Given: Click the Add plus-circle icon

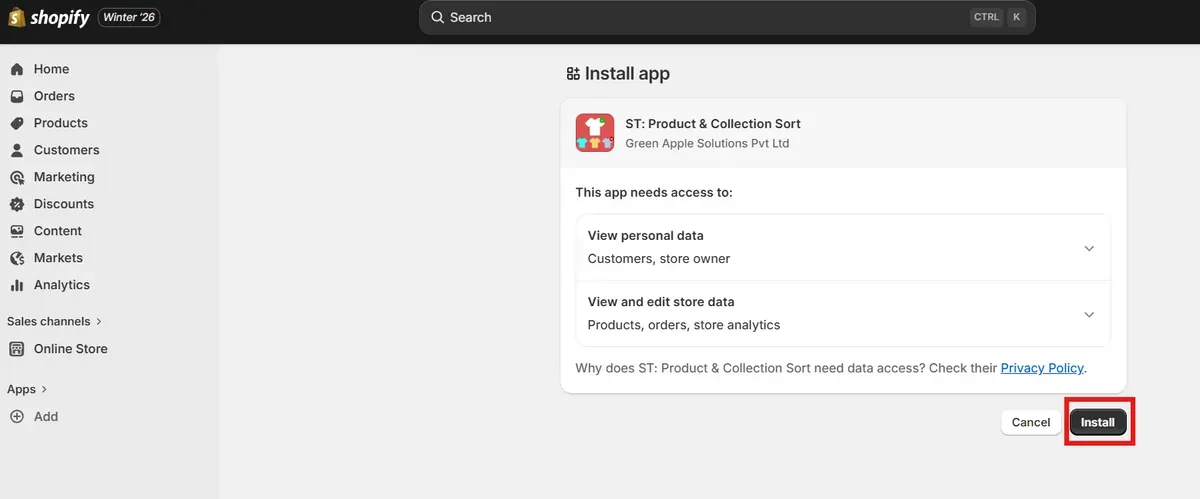Looking at the screenshot, I should (17, 417).
